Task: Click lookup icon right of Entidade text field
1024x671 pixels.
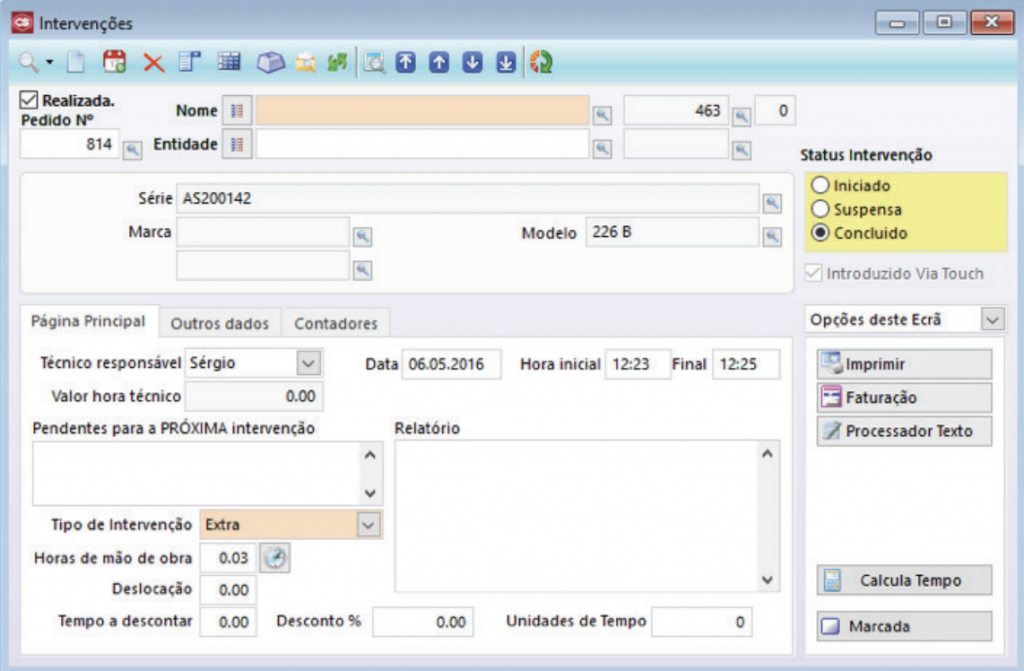Action: [602, 149]
